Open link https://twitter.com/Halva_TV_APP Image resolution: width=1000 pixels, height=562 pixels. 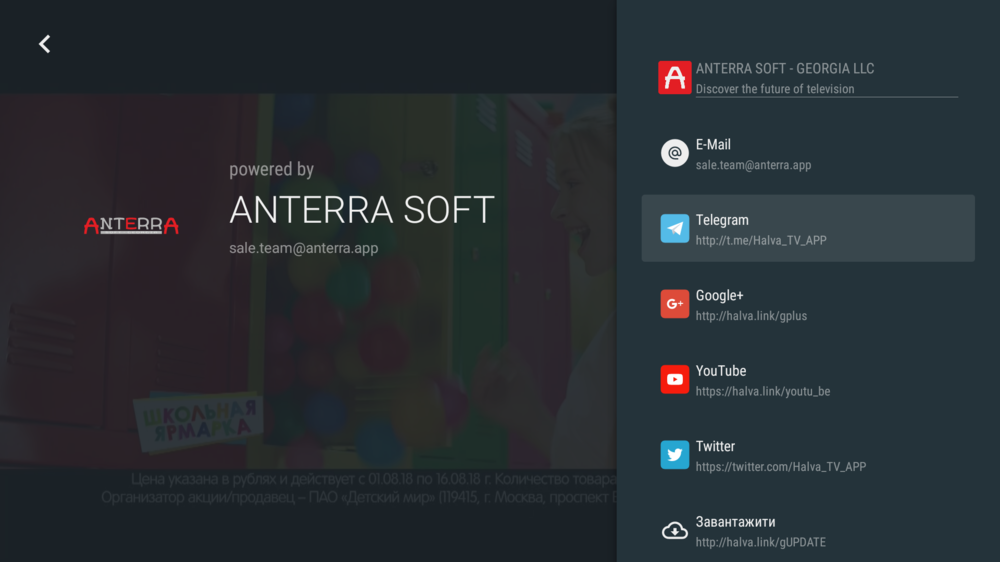coord(781,466)
